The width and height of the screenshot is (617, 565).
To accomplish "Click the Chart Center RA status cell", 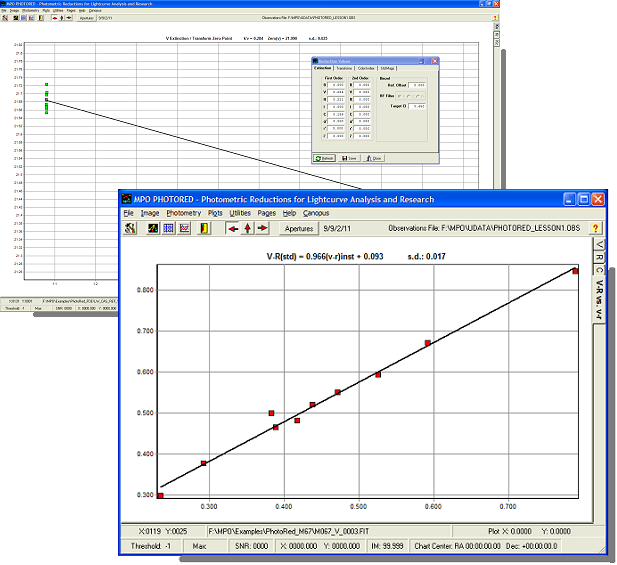I will (486, 546).
